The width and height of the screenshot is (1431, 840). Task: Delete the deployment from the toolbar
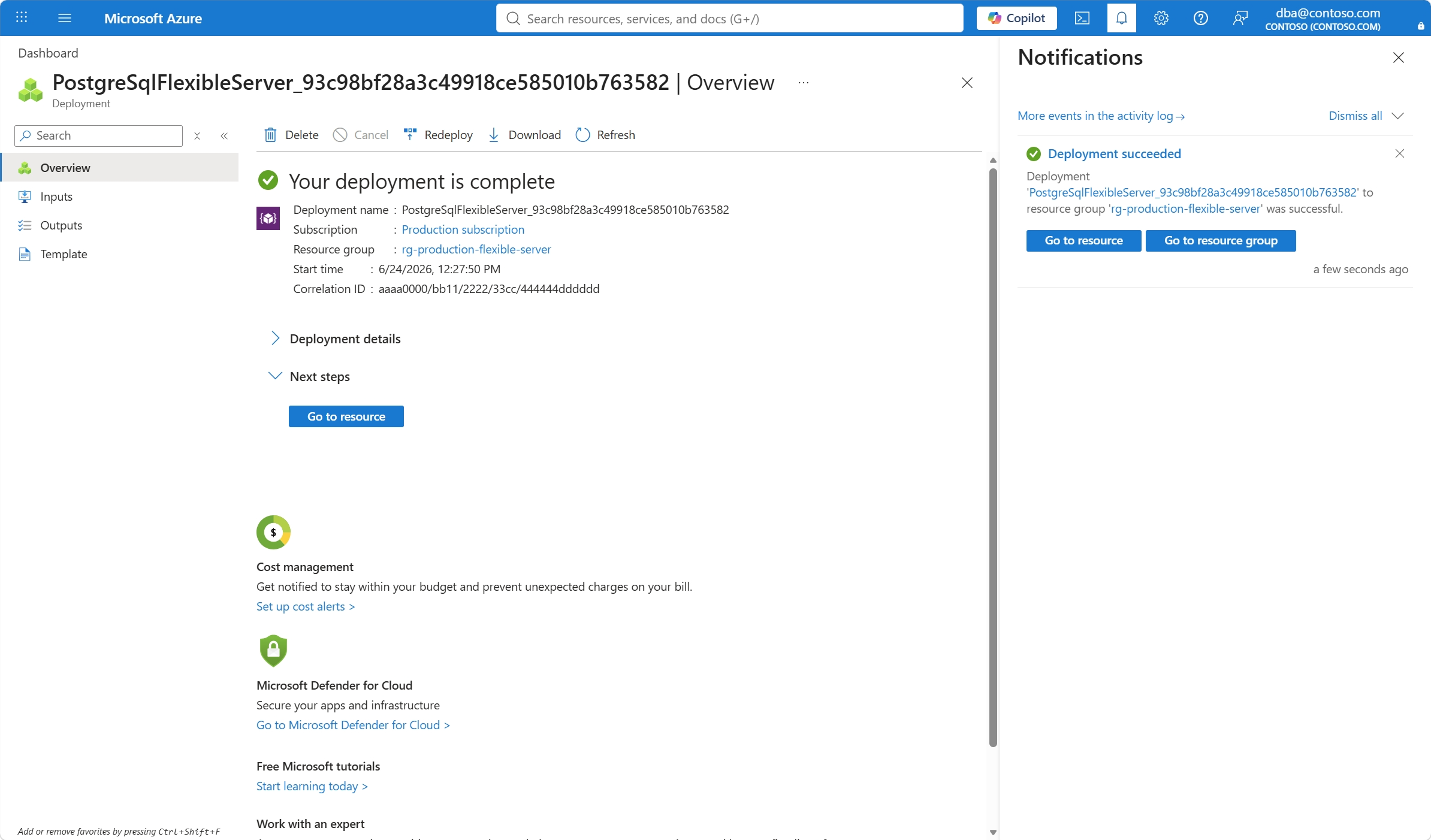(x=291, y=135)
